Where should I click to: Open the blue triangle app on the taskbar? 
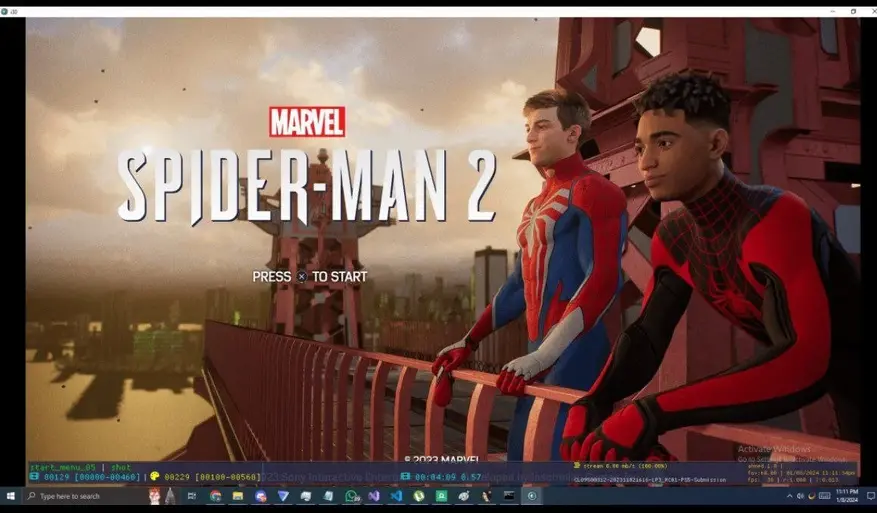[x=283, y=496]
